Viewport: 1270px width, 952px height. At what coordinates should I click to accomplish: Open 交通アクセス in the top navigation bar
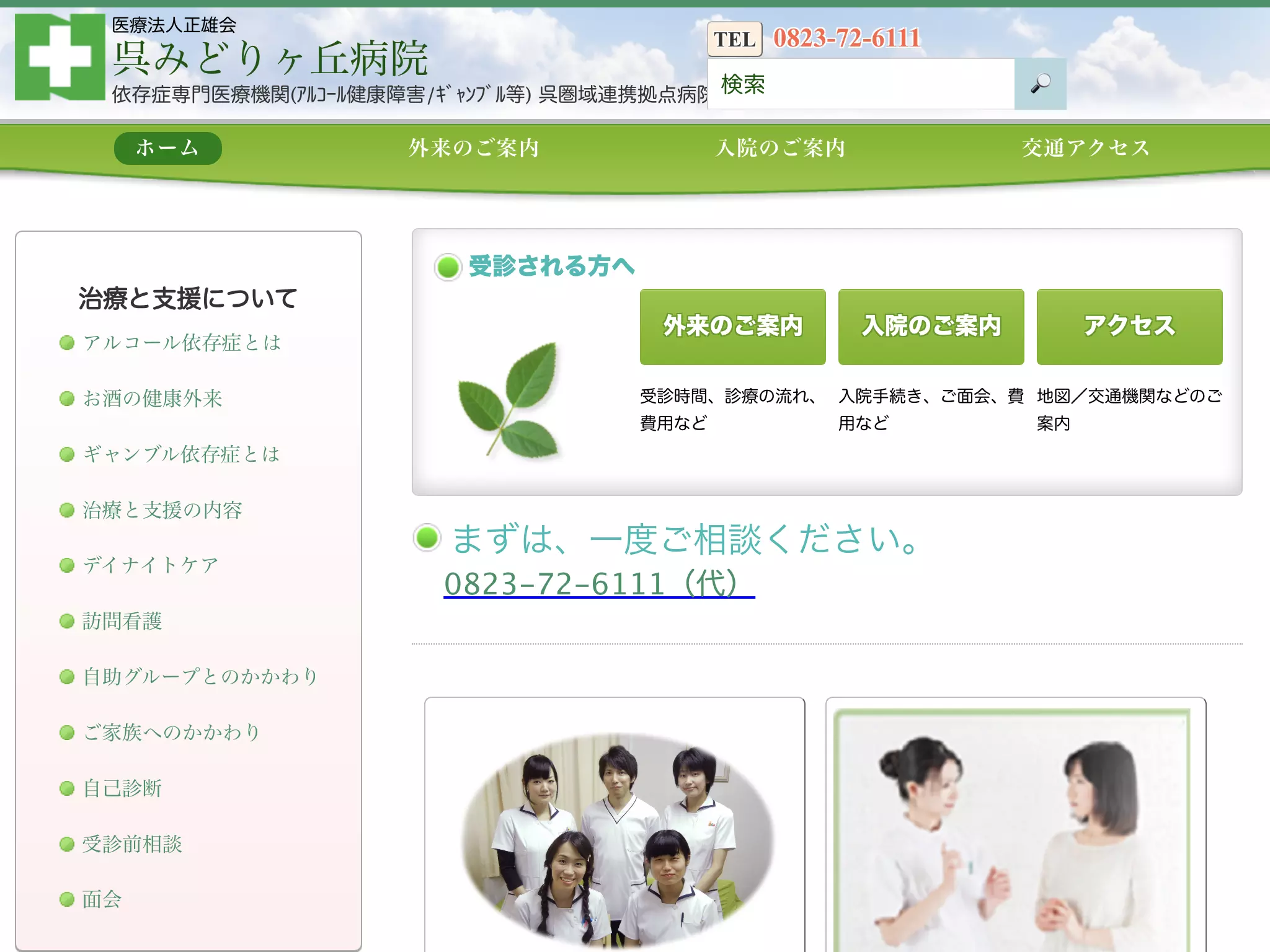click(x=1086, y=148)
